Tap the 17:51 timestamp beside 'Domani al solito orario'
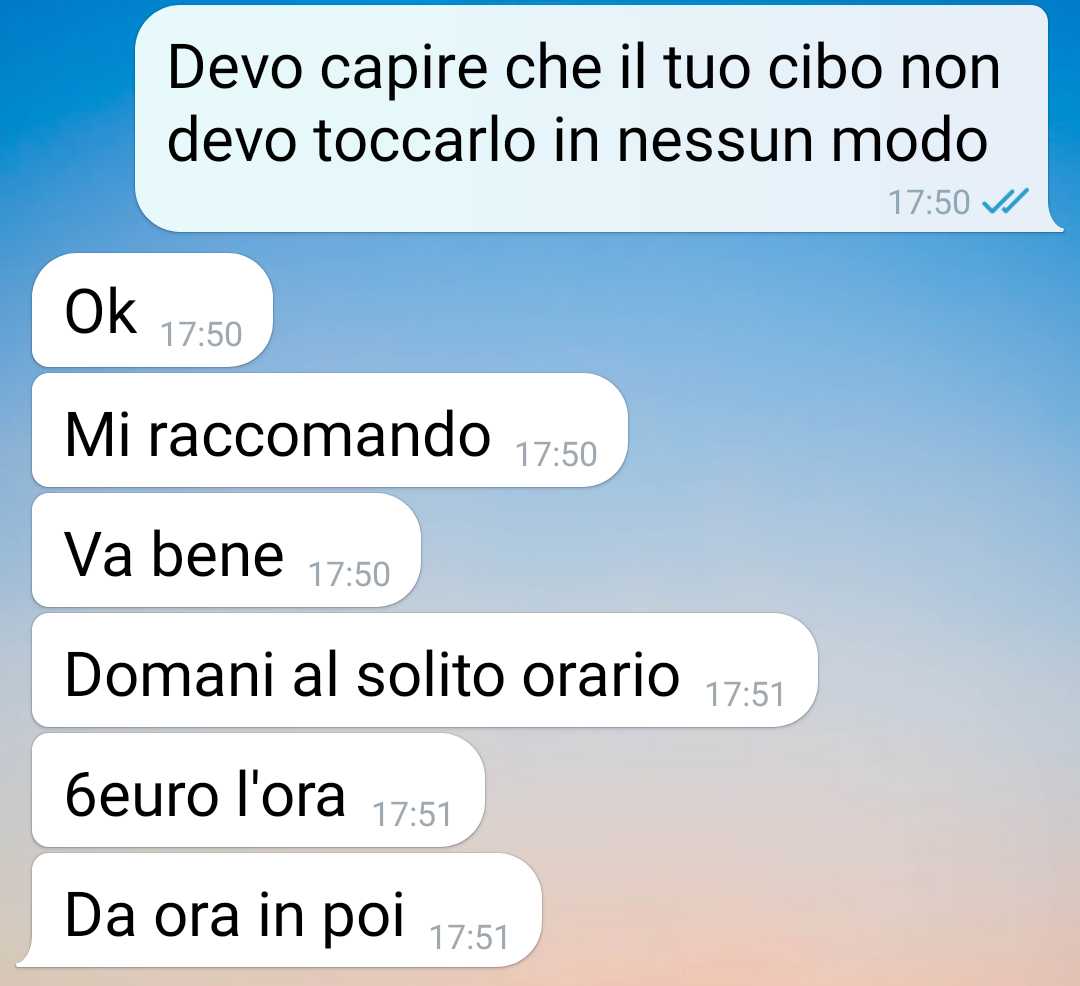1080x986 pixels. point(745,694)
